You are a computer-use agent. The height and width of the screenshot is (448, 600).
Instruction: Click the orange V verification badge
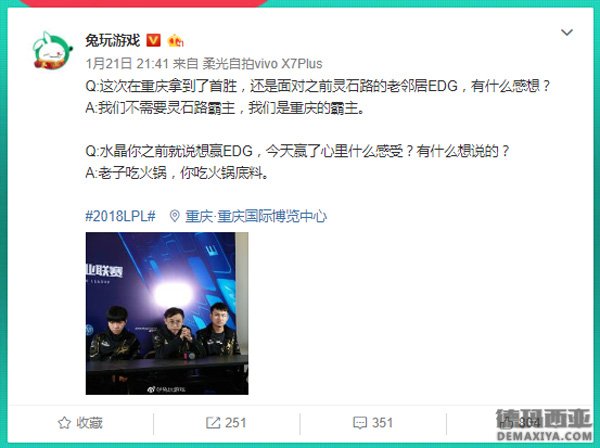click(x=153, y=40)
